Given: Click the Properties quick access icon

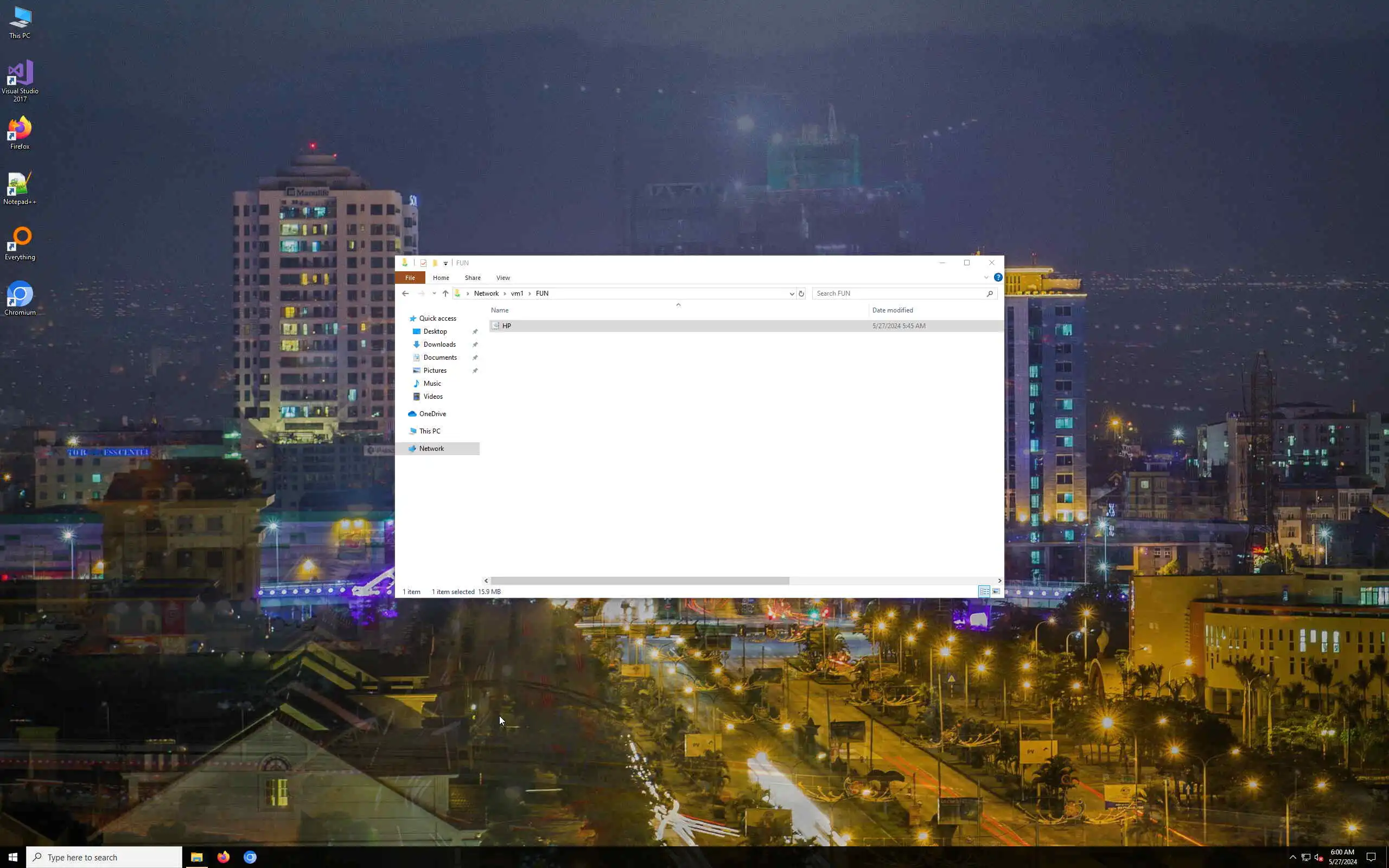Looking at the screenshot, I should point(424,263).
